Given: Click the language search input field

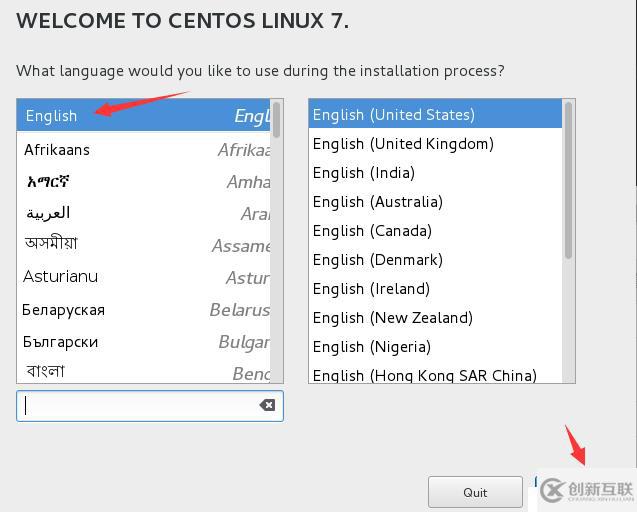Looking at the screenshot, I should coord(150,406).
